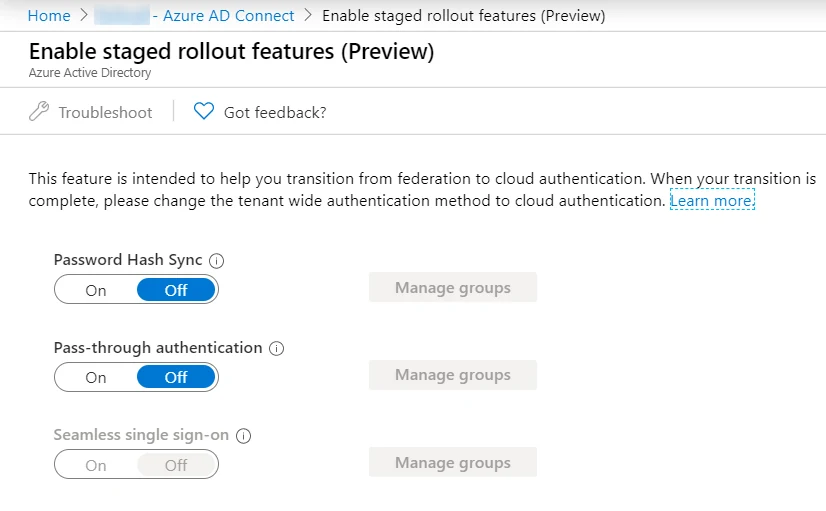The image size is (826, 511).
Task: Select Off for Pass-through authentication
Action: (176, 377)
